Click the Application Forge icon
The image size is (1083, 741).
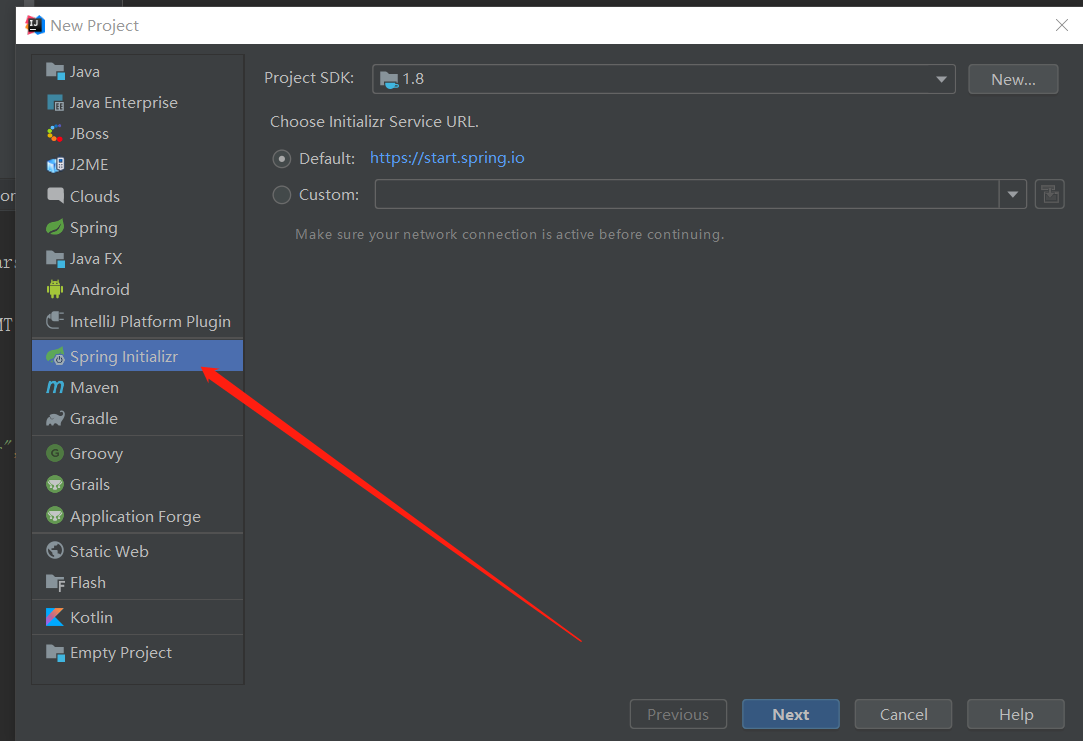tap(55, 516)
